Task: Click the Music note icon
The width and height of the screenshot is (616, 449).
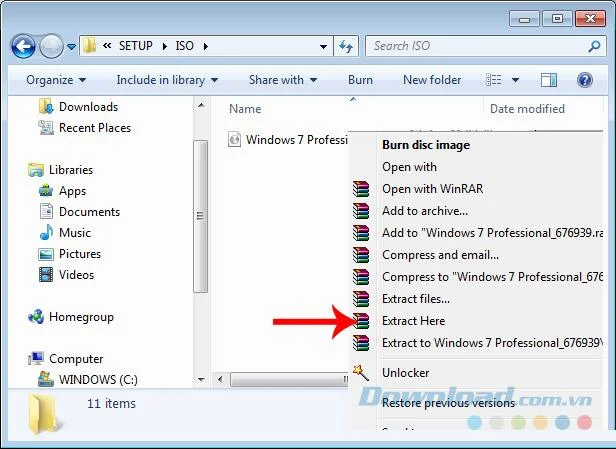Action: (46, 233)
